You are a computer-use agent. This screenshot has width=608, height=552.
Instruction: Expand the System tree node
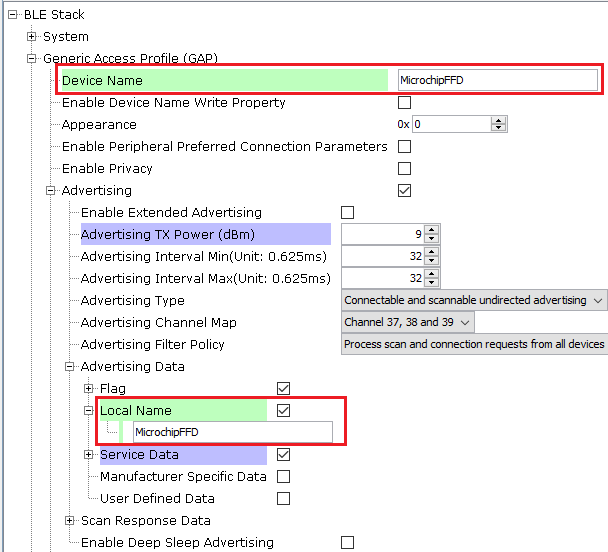[31, 36]
